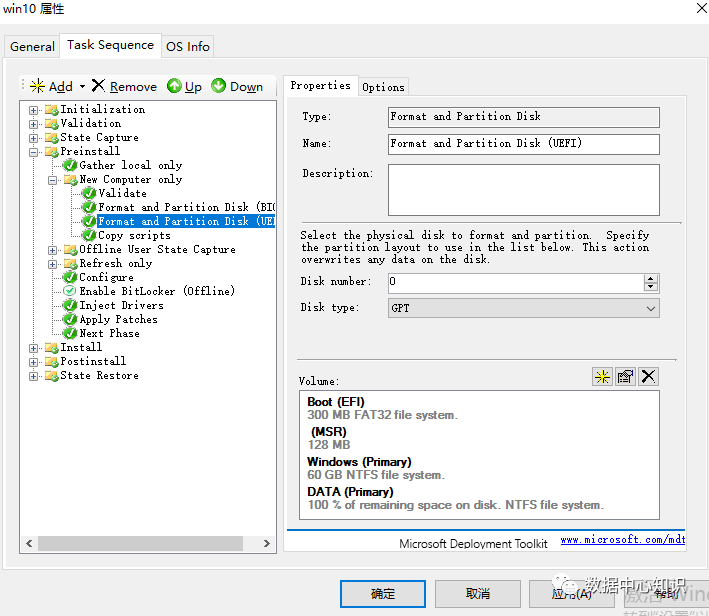Viewport: 709px width, 616px height.
Task: Click the edit volume properties icon
Action: coord(625,377)
